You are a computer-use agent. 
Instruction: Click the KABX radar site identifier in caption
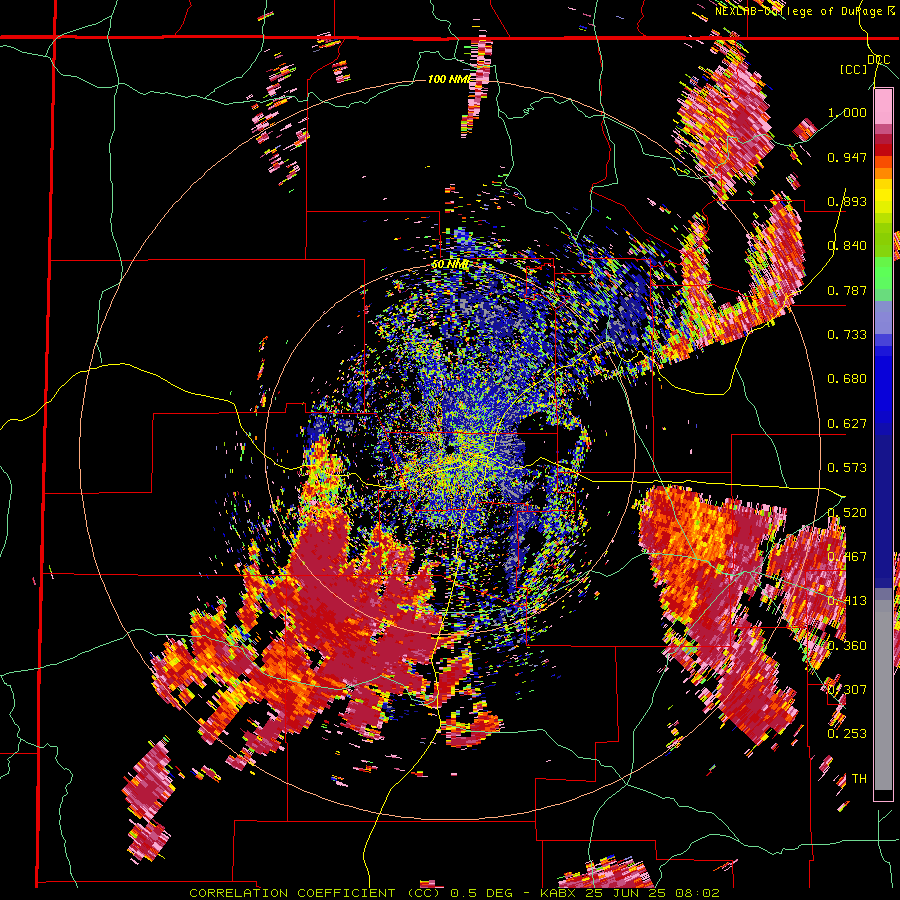point(557,893)
